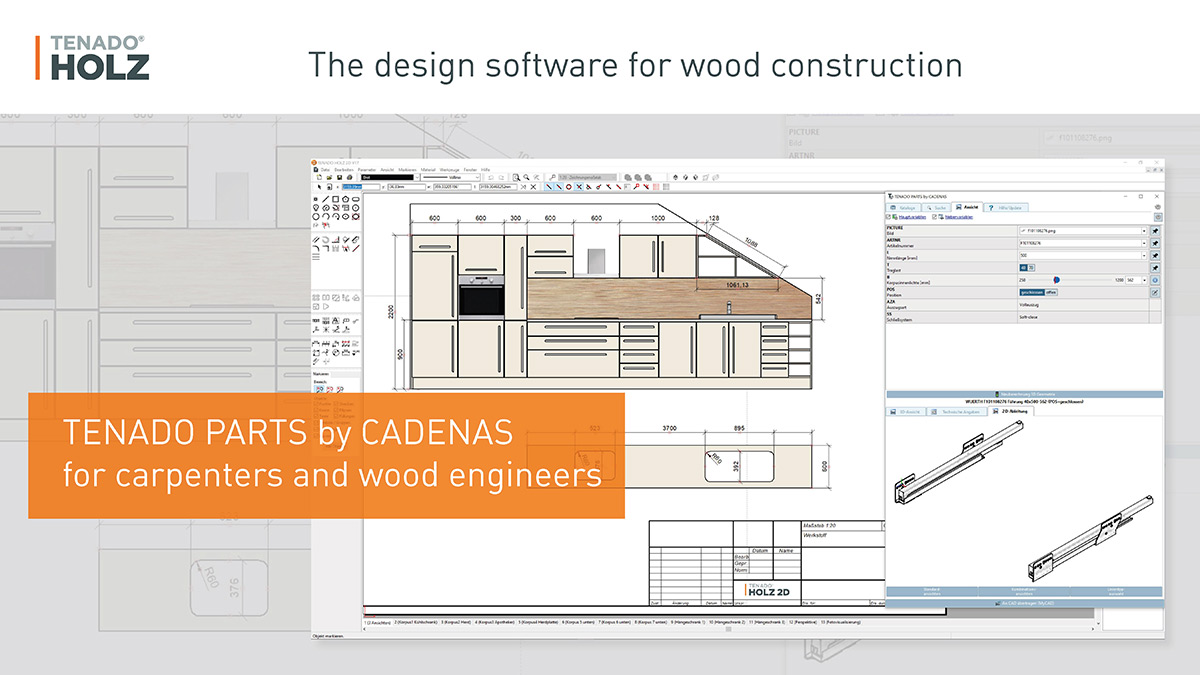The width and height of the screenshot is (1200, 675).
Task: Click the delete X icon beside coordinate fields
Action: [x=533, y=187]
